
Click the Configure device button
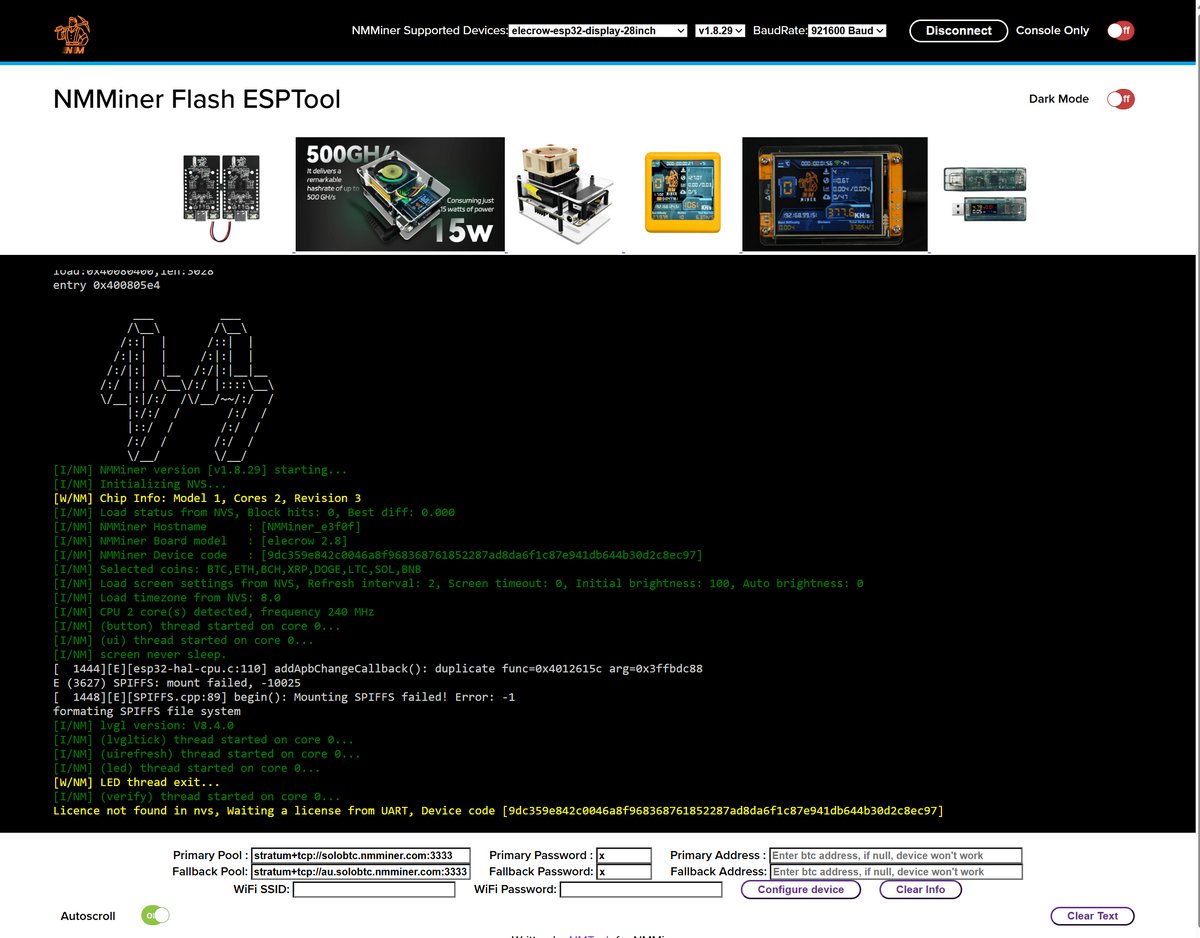800,889
